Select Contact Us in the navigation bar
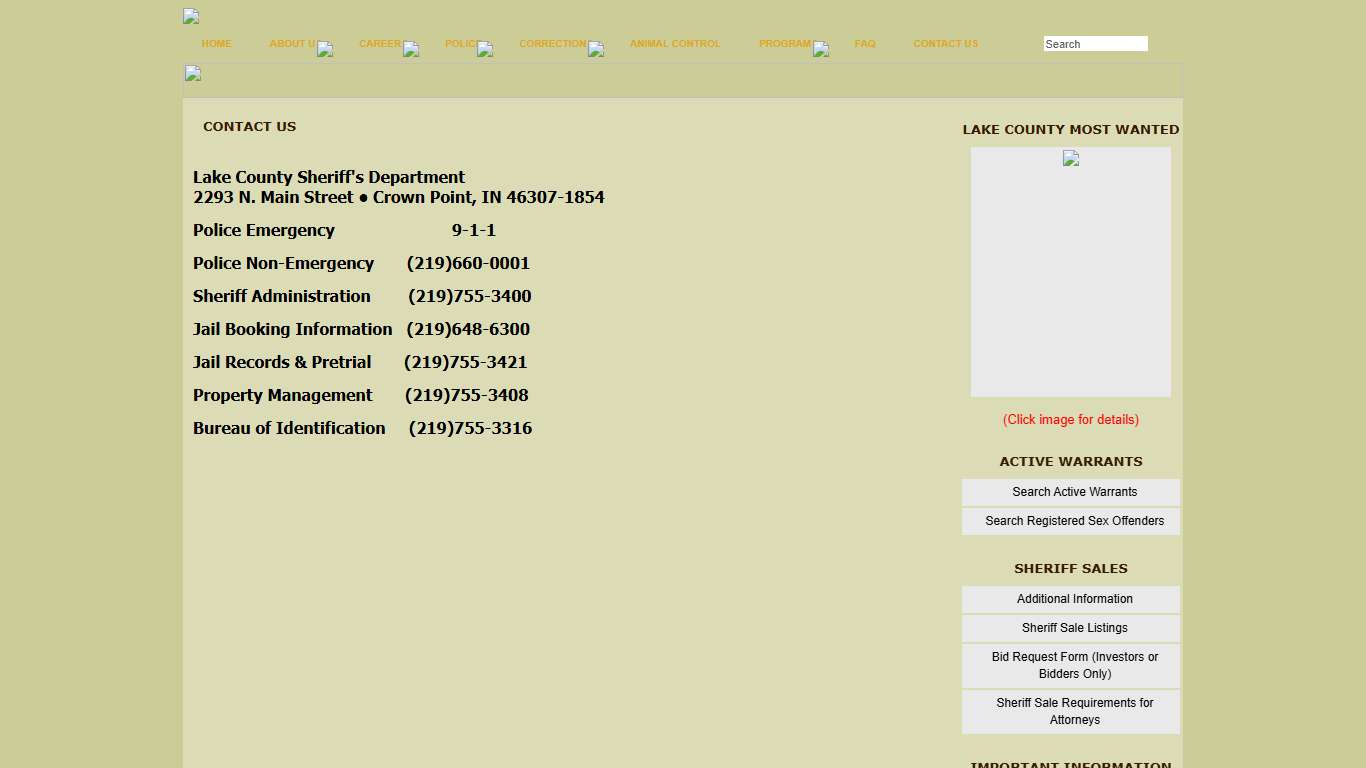This screenshot has height=768, width=1366. pyautogui.click(x=945, y=44)
